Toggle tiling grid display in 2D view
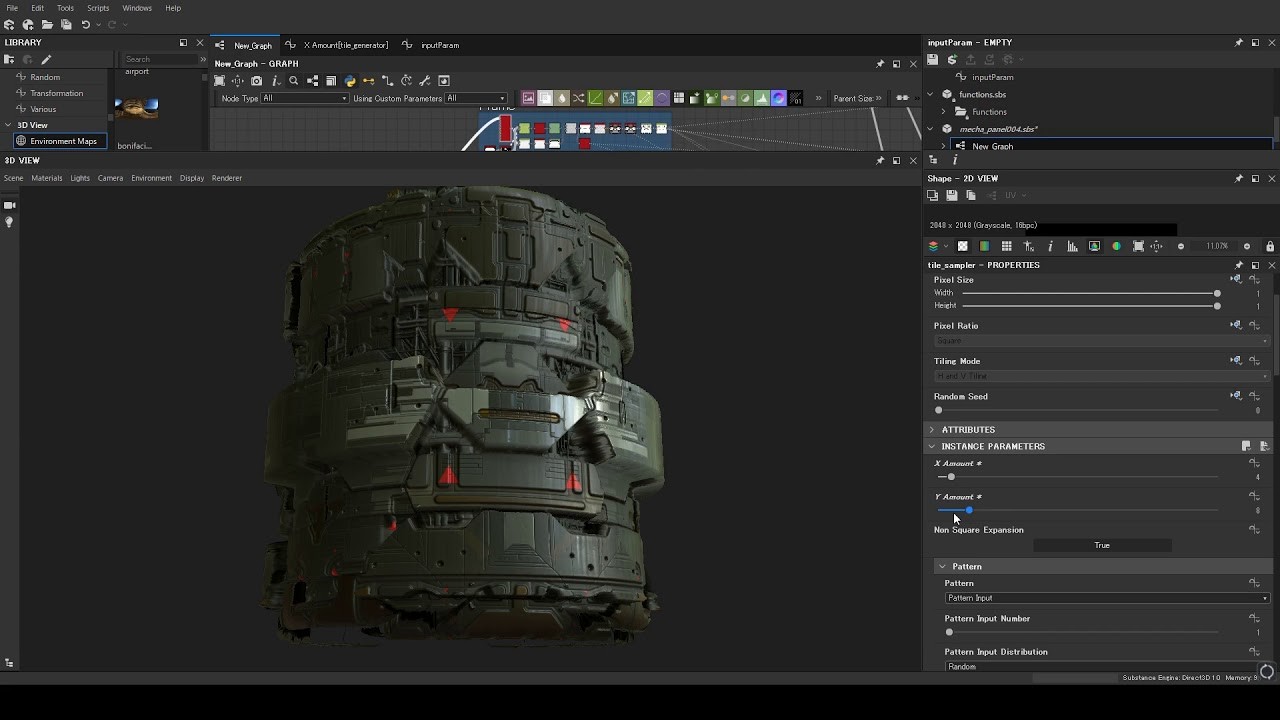This screenshot has height=720, width=1280. click(x=1007, y=246)
